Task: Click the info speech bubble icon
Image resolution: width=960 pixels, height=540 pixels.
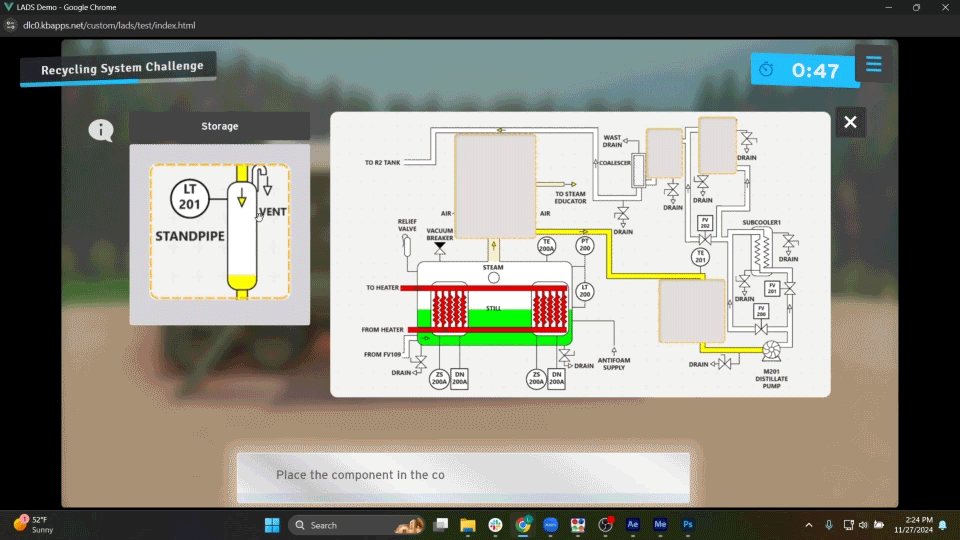Action: pos(101,130)
